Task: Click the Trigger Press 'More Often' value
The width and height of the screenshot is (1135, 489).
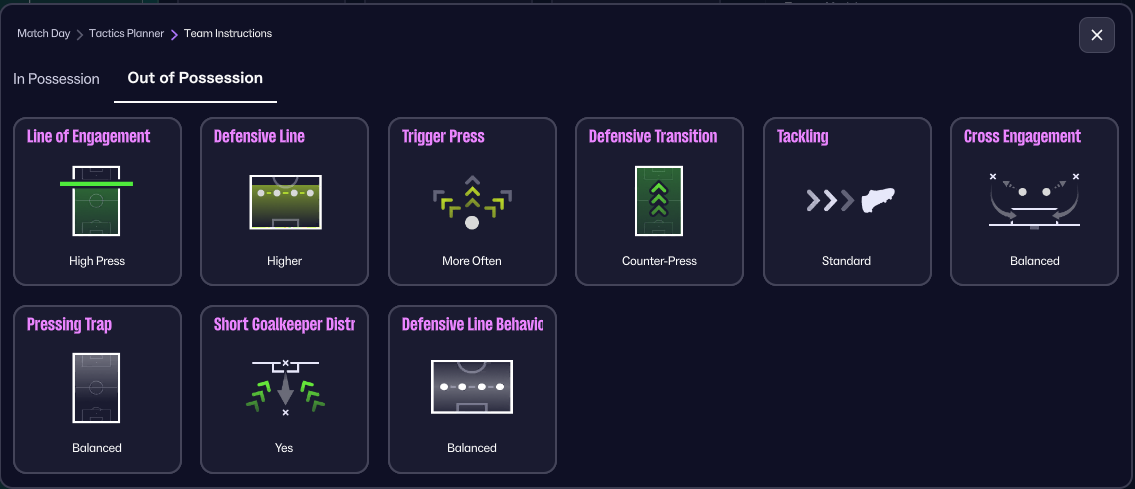Action: pyautogui.click(x=472, y=261)
